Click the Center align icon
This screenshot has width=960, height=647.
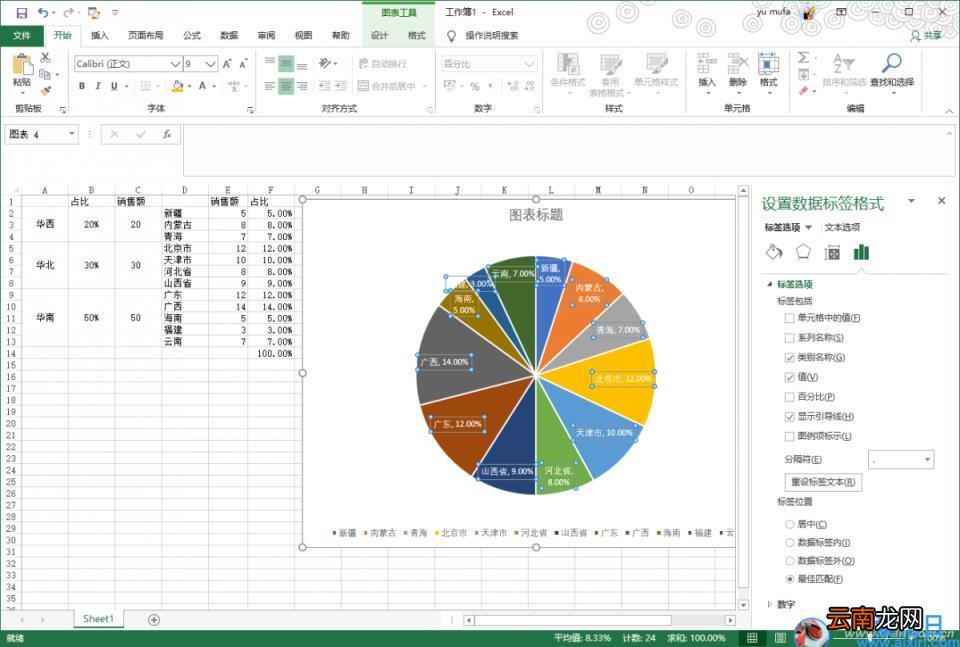pyautogui.click(x=286, y=86)
